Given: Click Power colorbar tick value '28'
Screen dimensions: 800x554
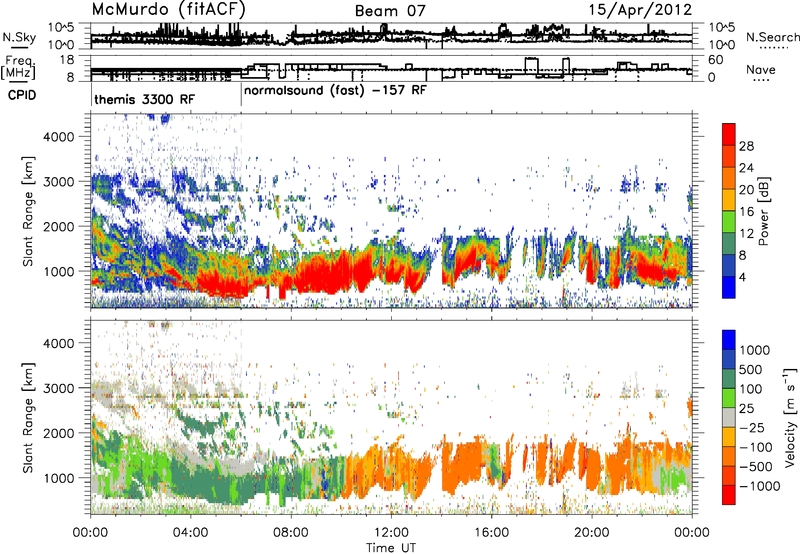Looking at the screenshot, I should point(746,146).
